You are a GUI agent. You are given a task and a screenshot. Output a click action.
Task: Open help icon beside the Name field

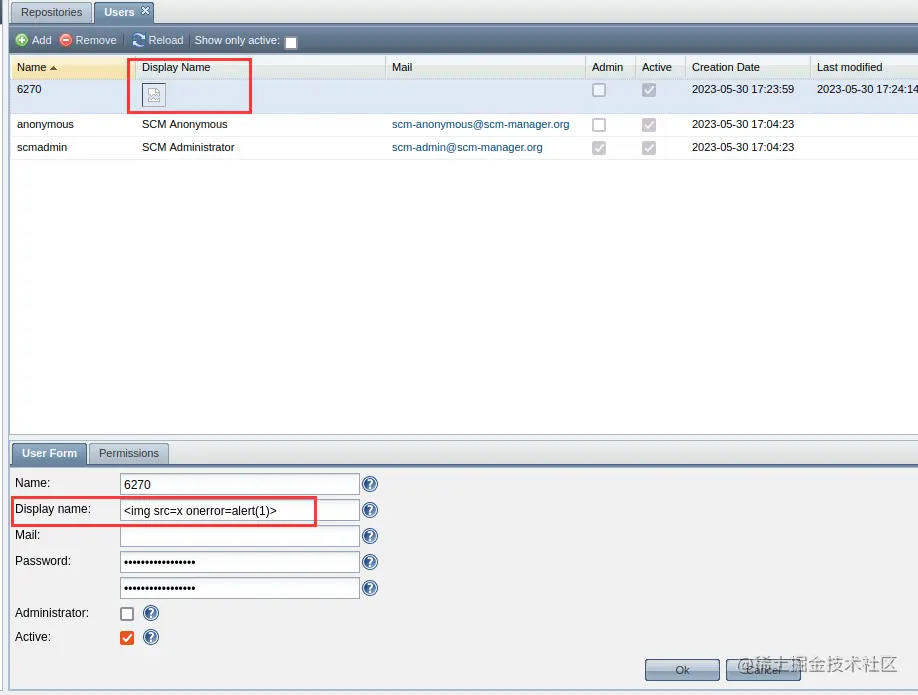[370, 484]
